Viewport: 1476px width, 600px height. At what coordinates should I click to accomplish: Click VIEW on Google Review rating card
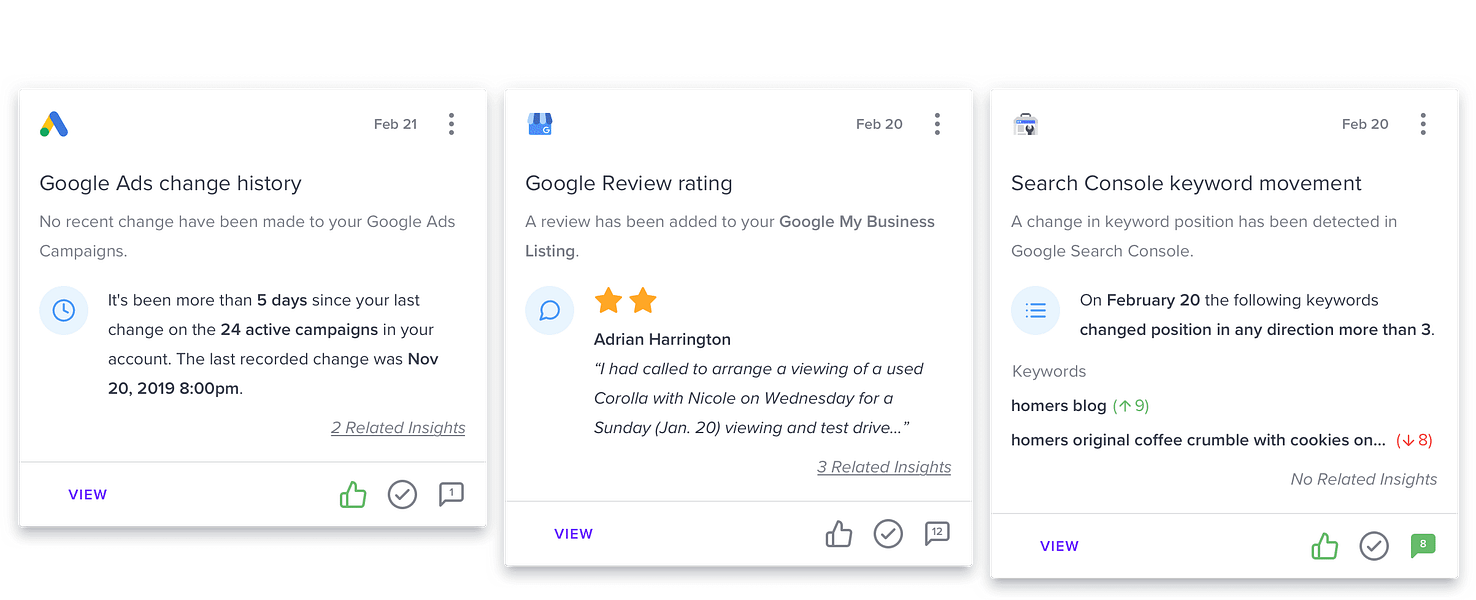click(574, 534)
